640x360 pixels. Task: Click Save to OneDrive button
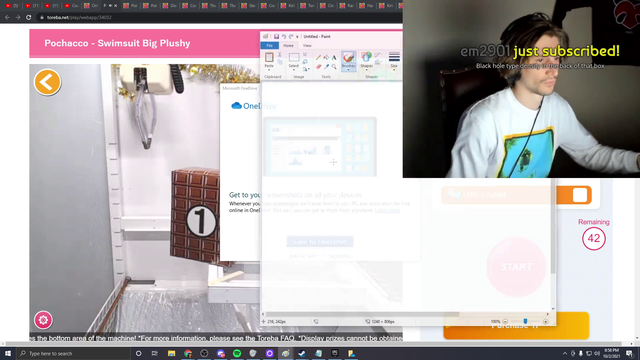[320, 242]
